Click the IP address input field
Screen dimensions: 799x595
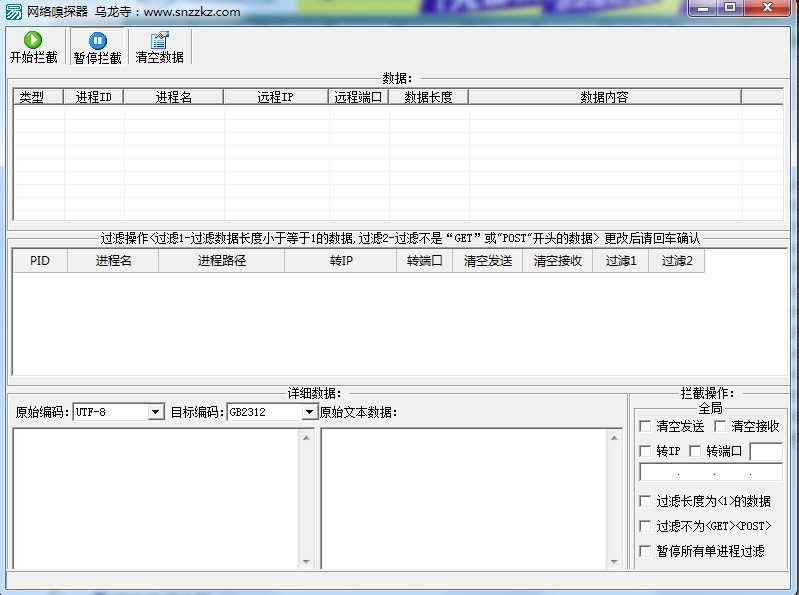click(711, 472)
